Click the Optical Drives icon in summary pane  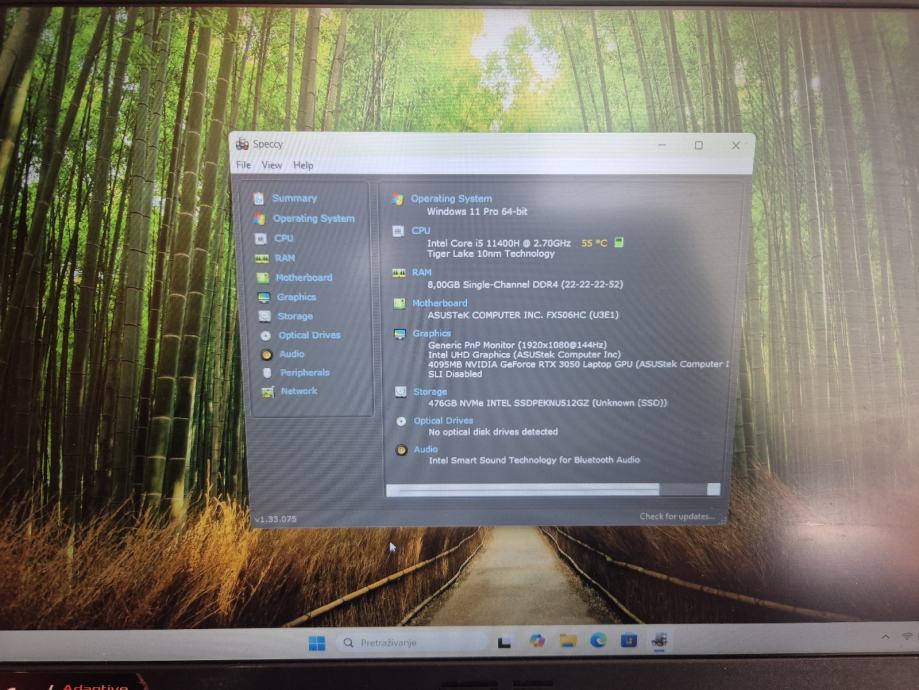(401, 421)
